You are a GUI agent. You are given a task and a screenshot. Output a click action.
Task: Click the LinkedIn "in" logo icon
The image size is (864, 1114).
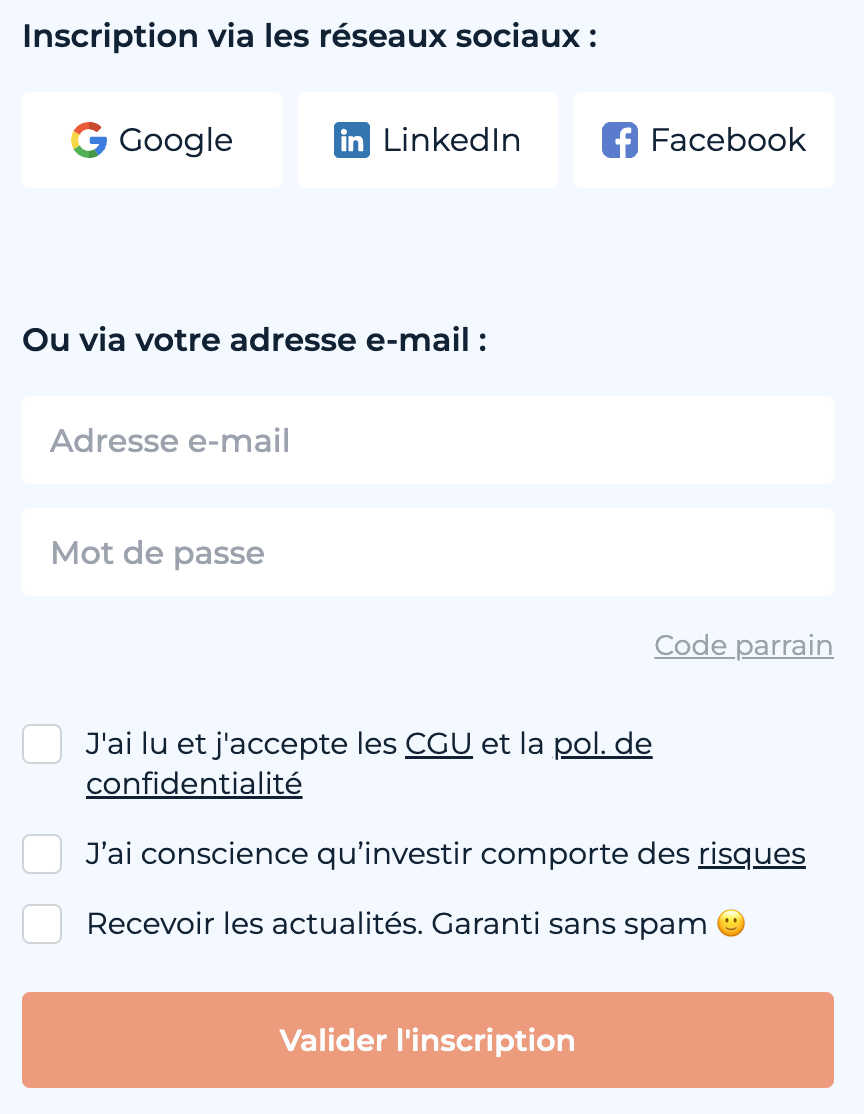[352, 140]
